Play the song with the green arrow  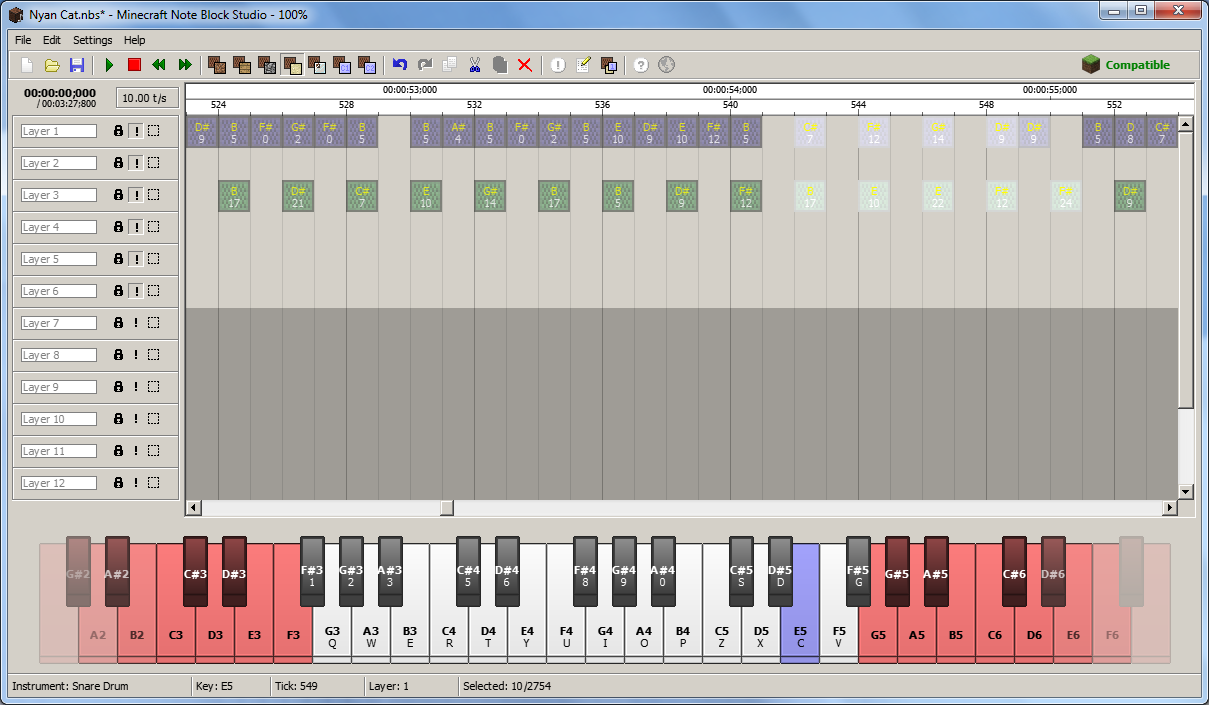coord(110,65)
